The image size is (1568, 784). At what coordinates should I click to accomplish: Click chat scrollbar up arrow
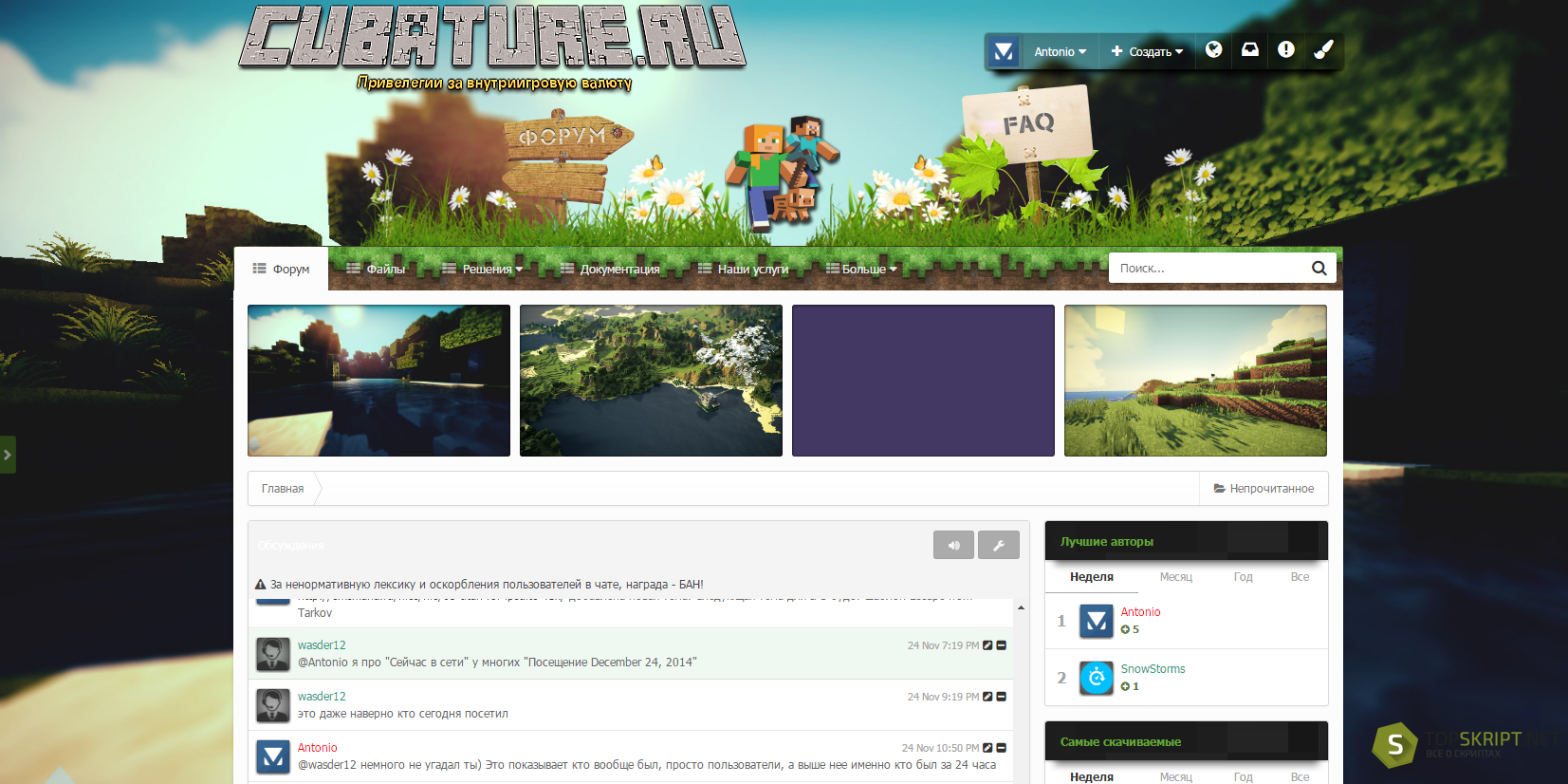pyautogui.click(x=1021, y=607)
